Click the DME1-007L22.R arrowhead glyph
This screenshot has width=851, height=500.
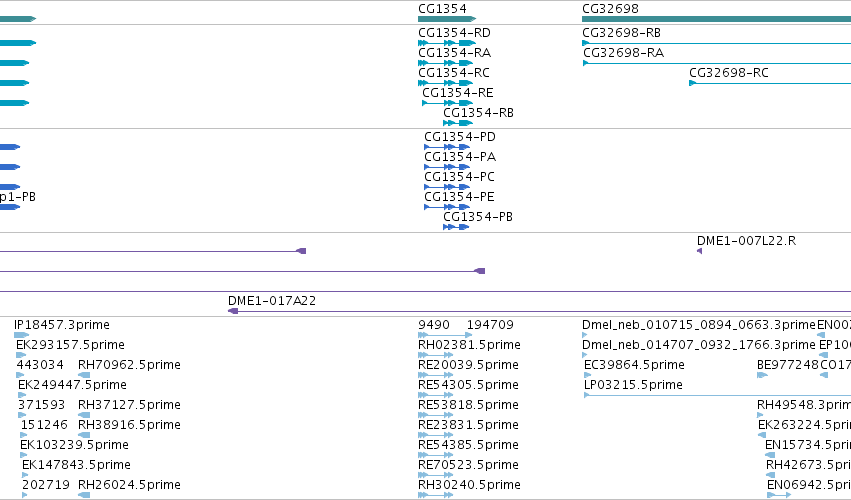pos(700,251)
